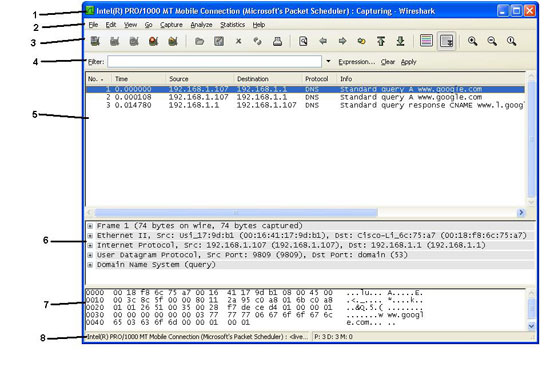550x383 pixels.
Task: Stop the running capture
Action: coord(153,41)
